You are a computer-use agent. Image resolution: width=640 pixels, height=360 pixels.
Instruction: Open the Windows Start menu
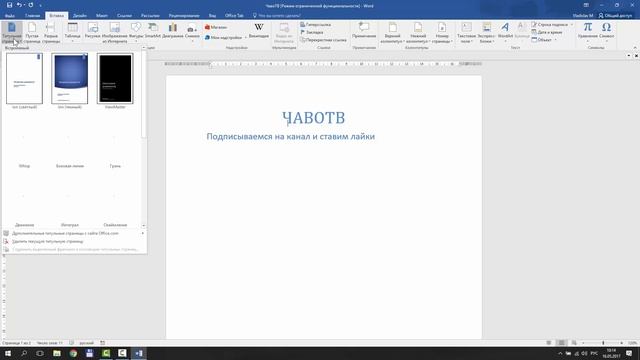[7, 353]
